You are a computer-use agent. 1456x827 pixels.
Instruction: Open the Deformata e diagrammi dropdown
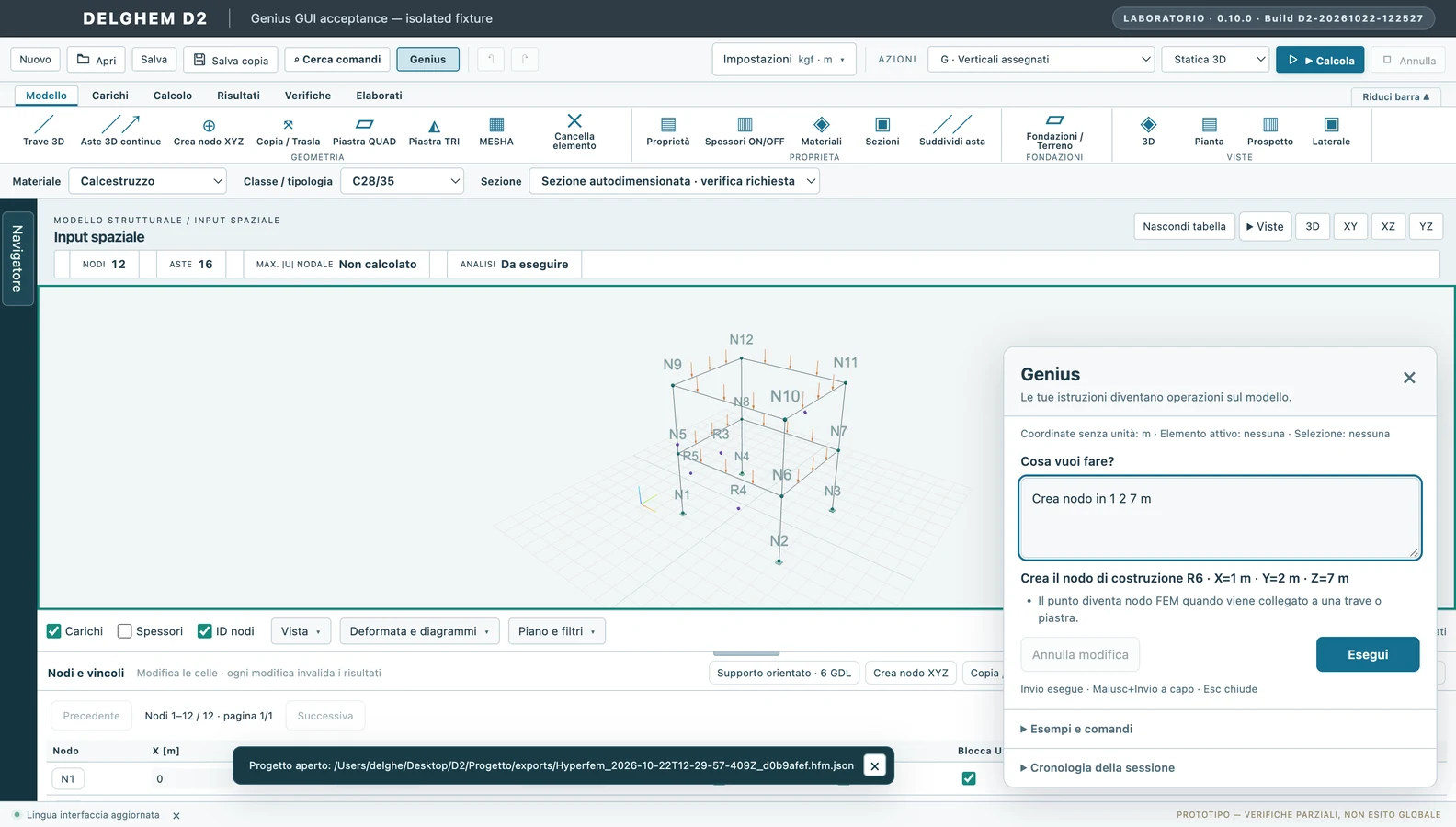point(420,631)
